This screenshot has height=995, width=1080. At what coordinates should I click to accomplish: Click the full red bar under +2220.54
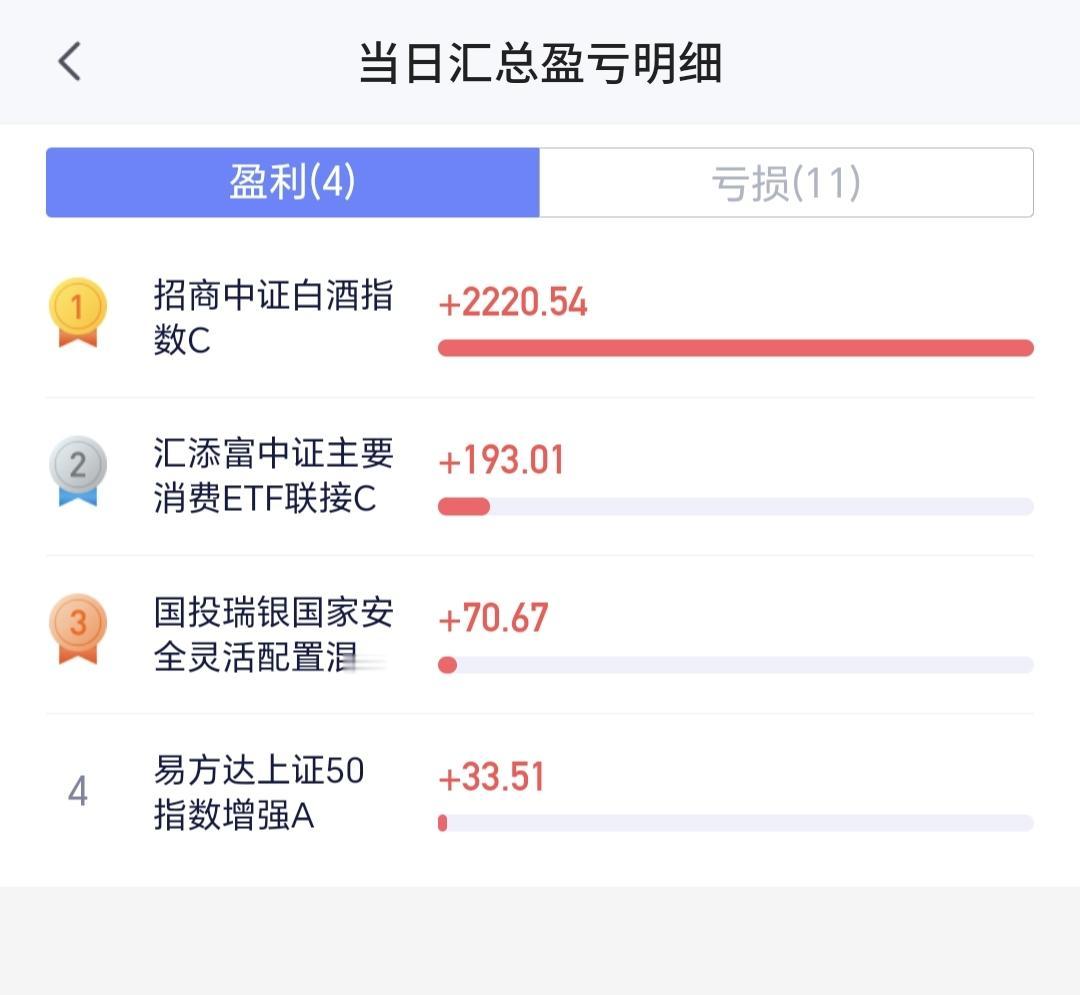click(736, 348)
